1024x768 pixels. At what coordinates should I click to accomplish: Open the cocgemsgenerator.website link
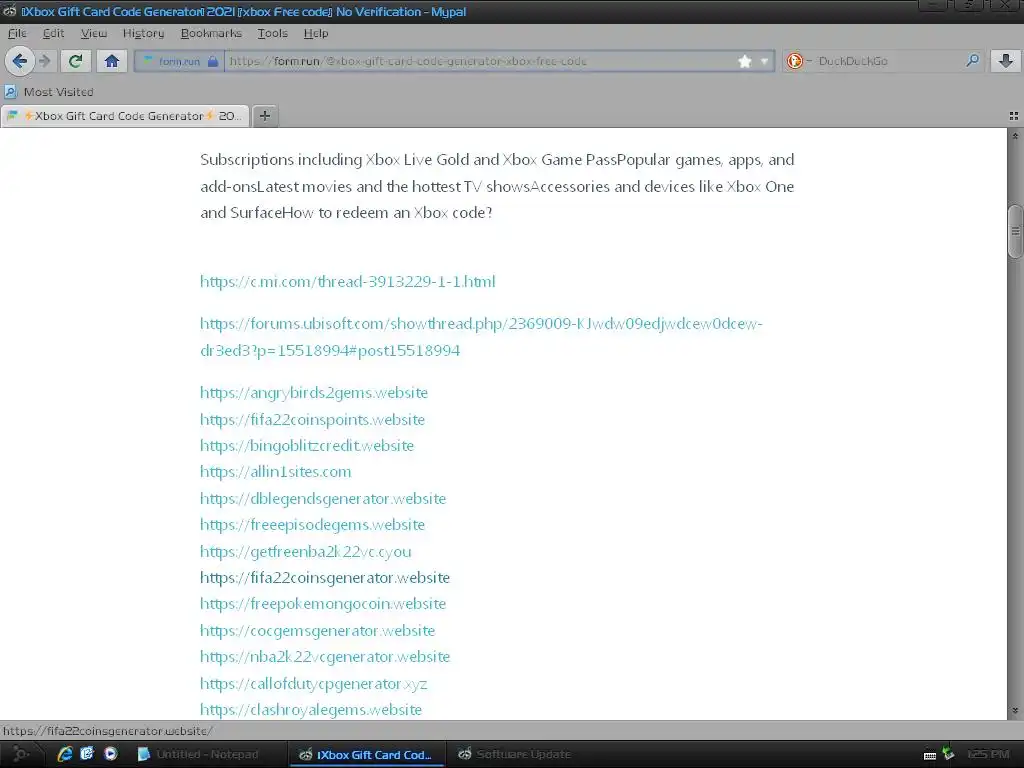(x=317, y=630)
